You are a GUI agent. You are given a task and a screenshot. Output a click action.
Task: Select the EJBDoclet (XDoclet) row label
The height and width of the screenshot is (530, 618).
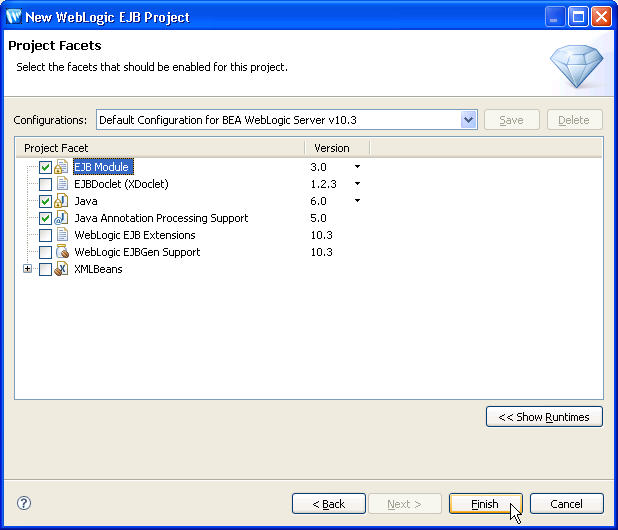coord(121,184)
